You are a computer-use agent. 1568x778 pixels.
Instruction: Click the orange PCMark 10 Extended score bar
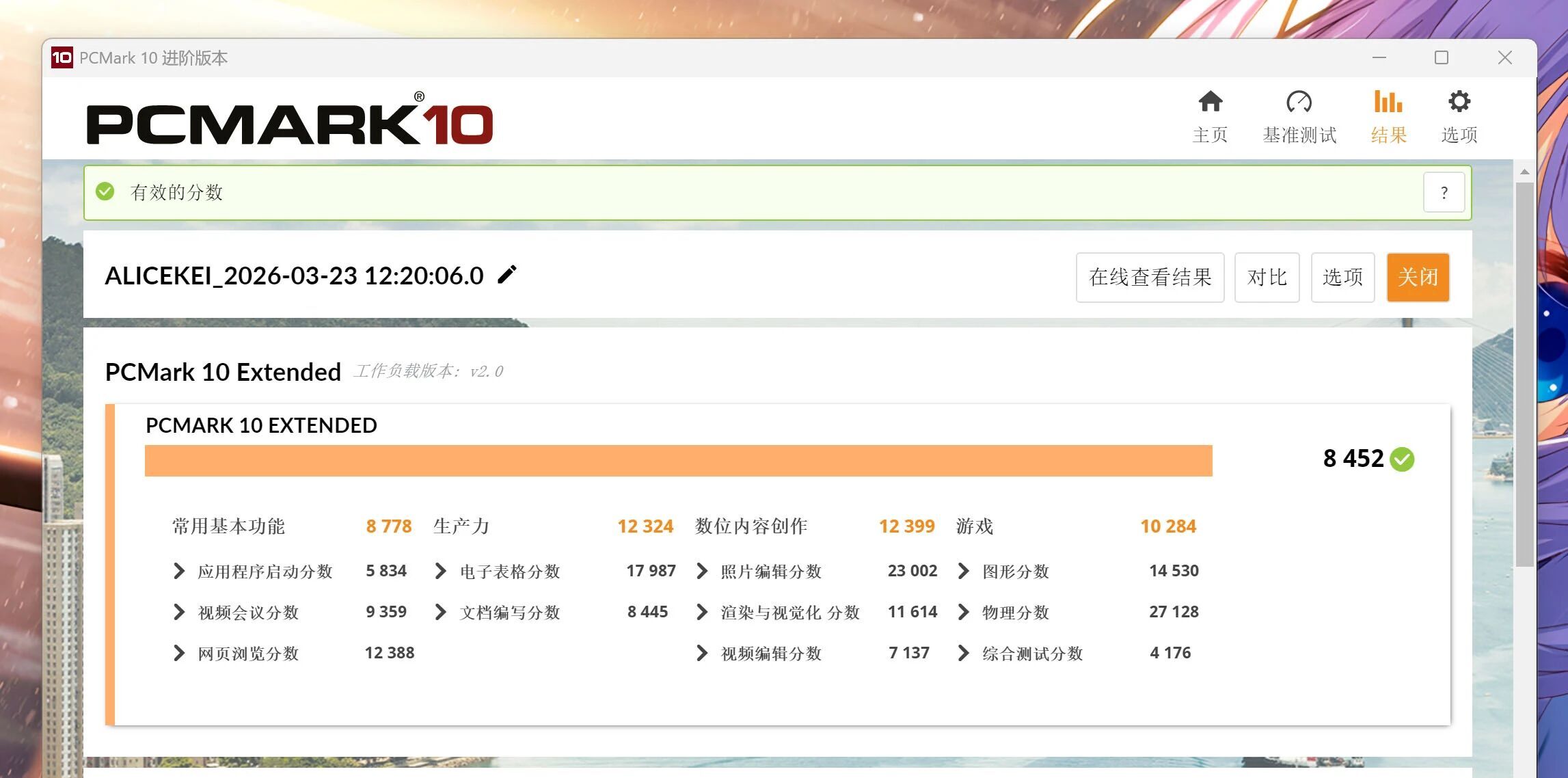678,461
